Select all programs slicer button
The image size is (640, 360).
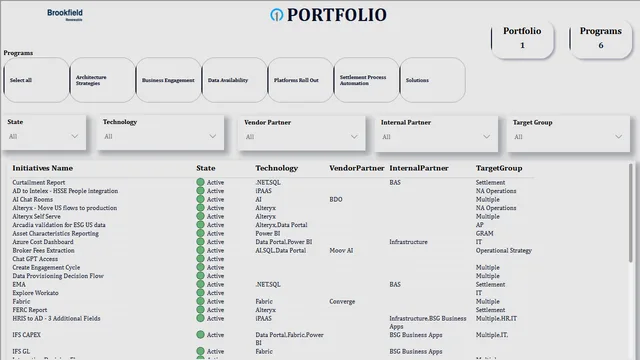click(x=36, y=80)
